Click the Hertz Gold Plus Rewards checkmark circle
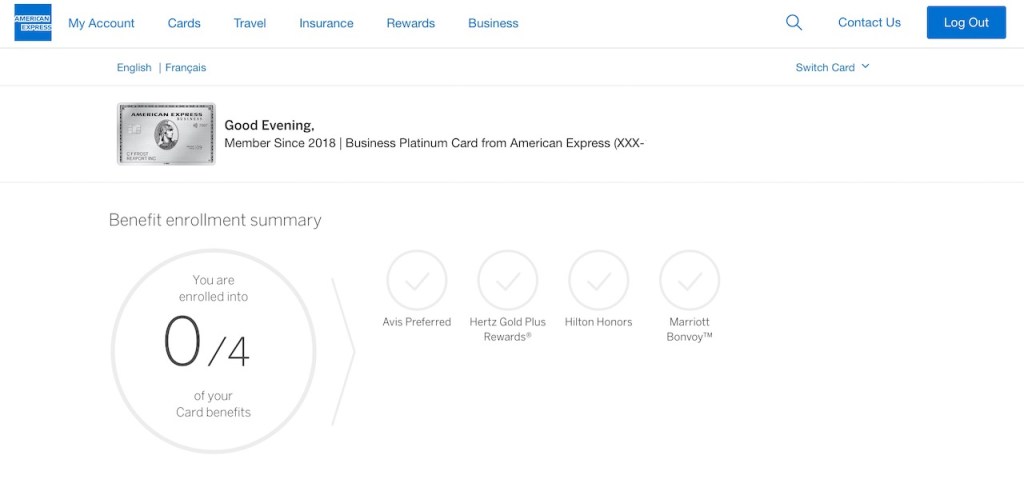Viewport: 1024px width, 495px height. click(x=508, y=280)
